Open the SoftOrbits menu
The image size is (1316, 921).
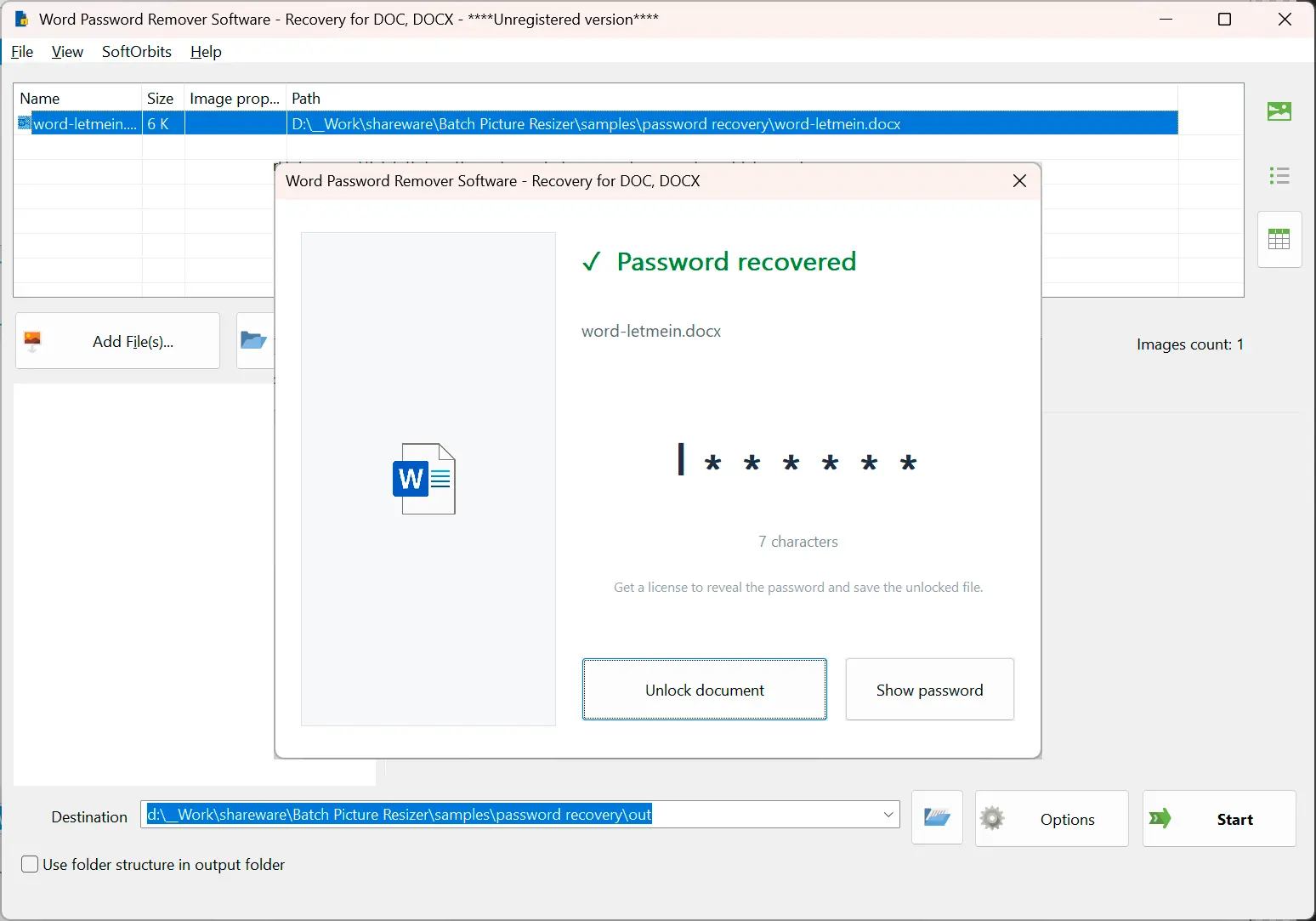(137, 52)
